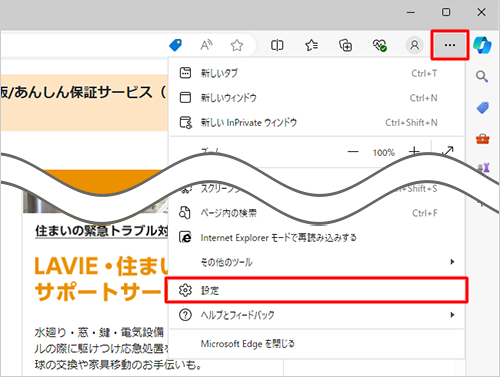Open Browser essentials heart icon
The image size is (500, 377).
pos(379,45)
